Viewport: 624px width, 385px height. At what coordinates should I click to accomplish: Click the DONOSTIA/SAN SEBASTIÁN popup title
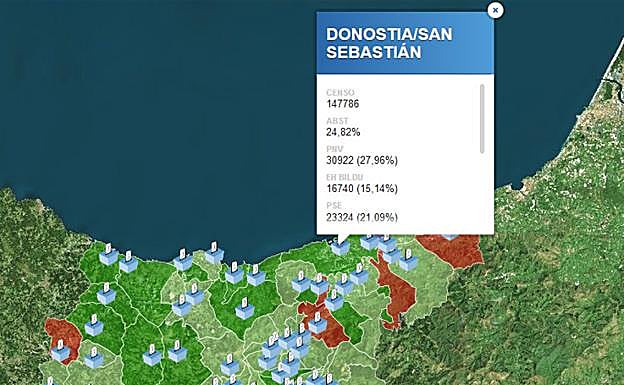click(x=389, y=43)
